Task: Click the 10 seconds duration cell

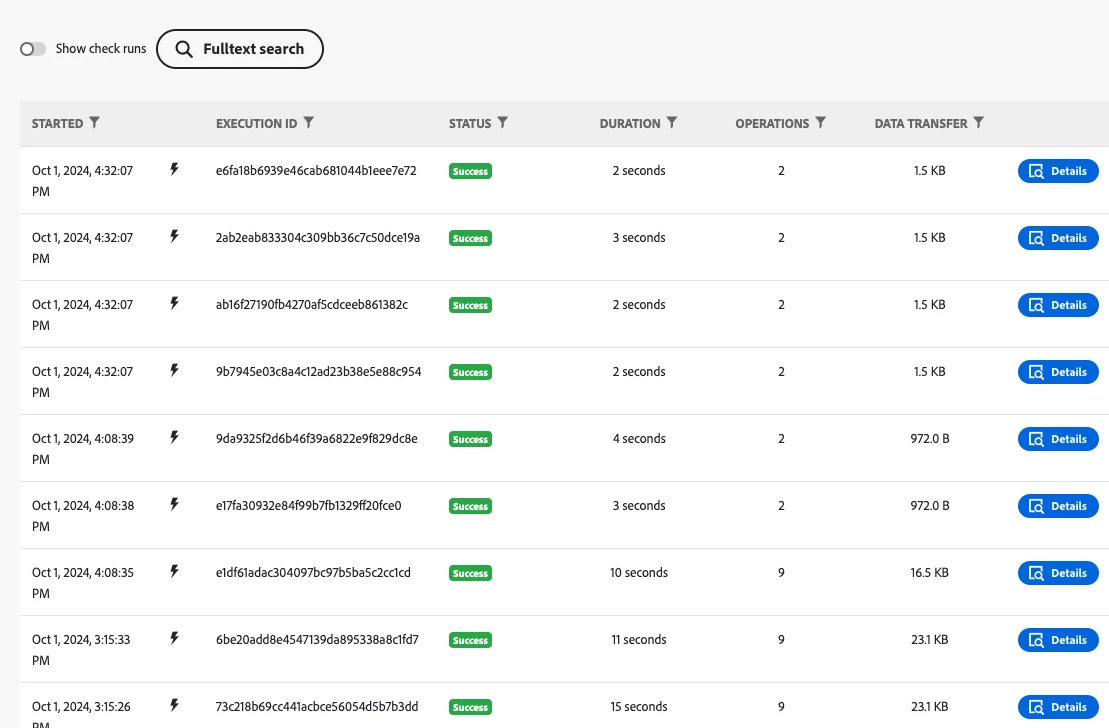Action: (639, 572)
